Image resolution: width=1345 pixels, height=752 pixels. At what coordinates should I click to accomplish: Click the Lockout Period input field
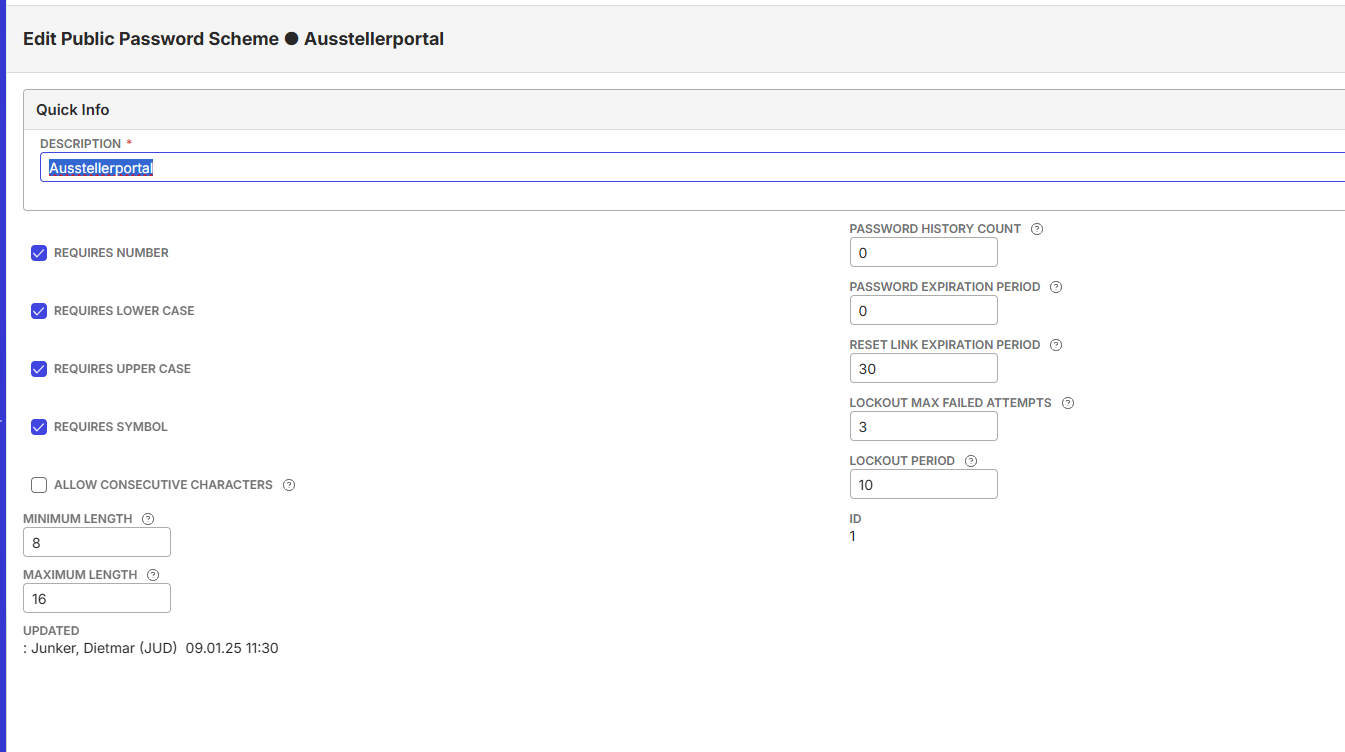click(924, 484)
